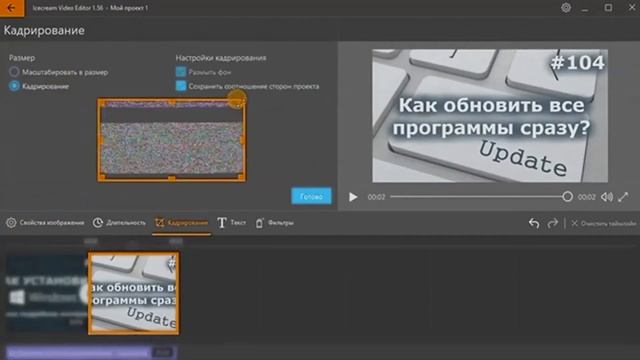Open the 'Фильтры' tab

[x=274, y=223]
